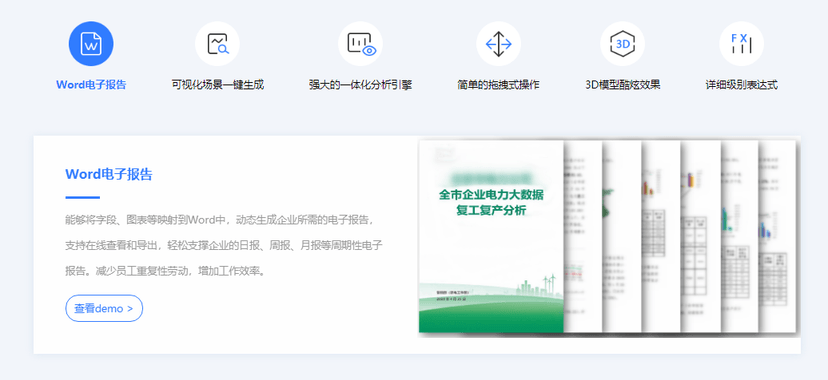The height and width of the screenshot is (380, 828).
Task: Switch to the Word电子报告 tab label
Action: 91,85
